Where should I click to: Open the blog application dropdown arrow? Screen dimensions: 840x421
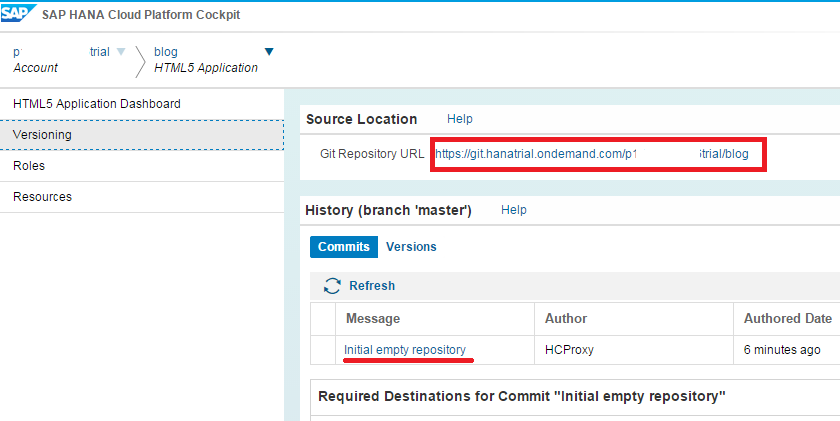click(x=269, y=52)
